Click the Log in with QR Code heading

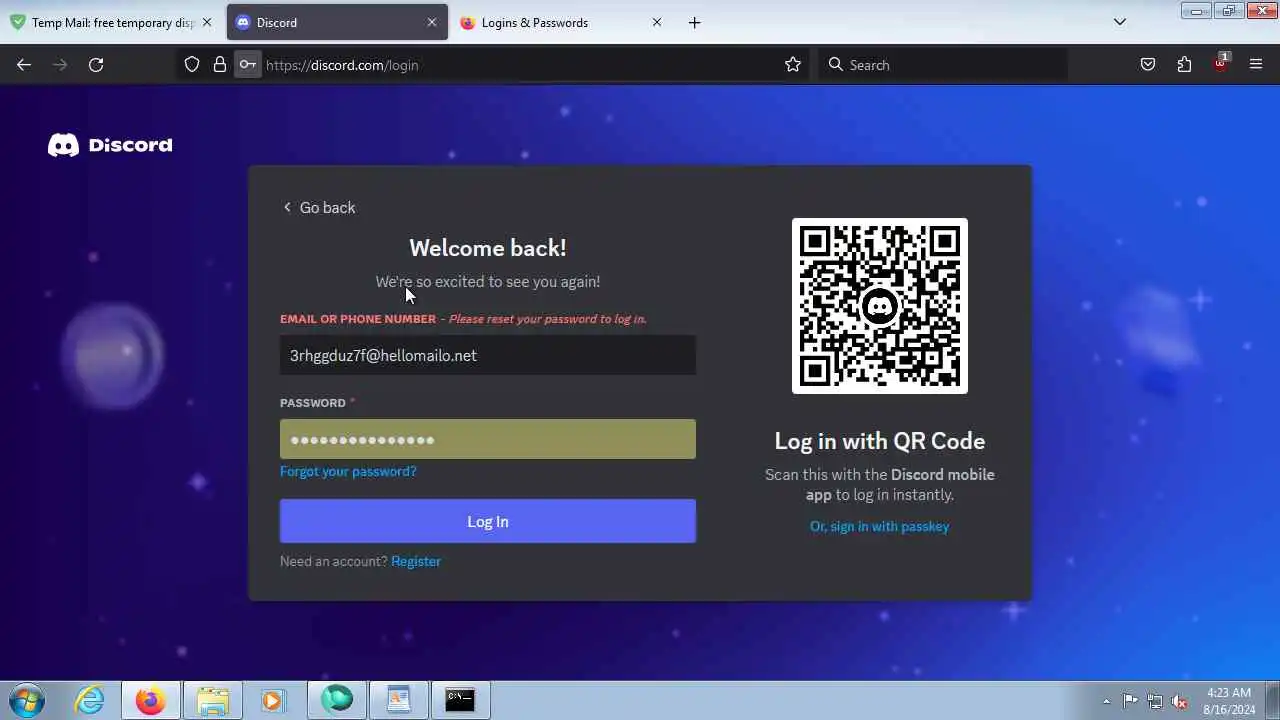(880, 441)
